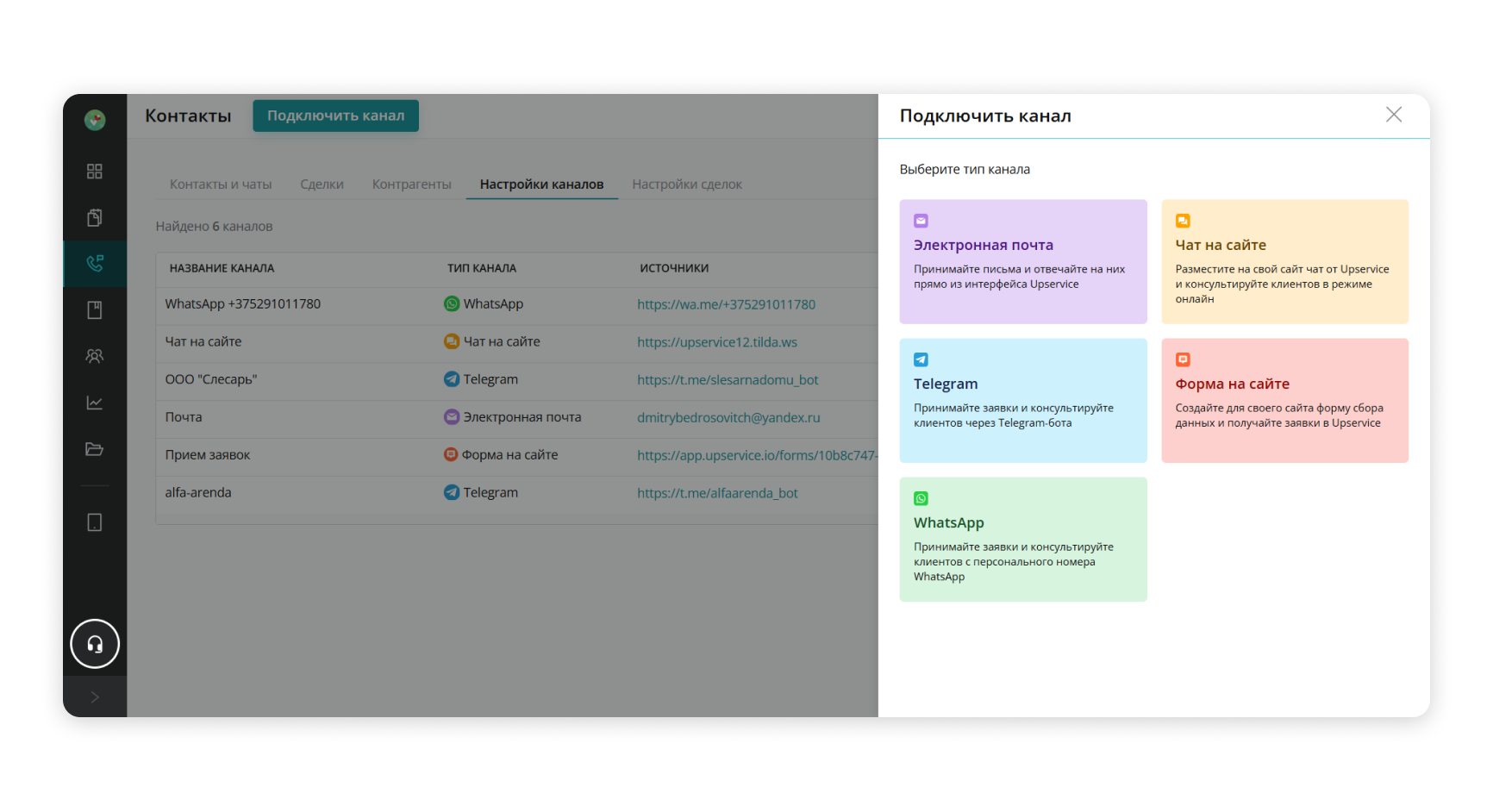Click the Чат на сайте type icon in table
Screen dimensions: 1493x812
[452, 341]
